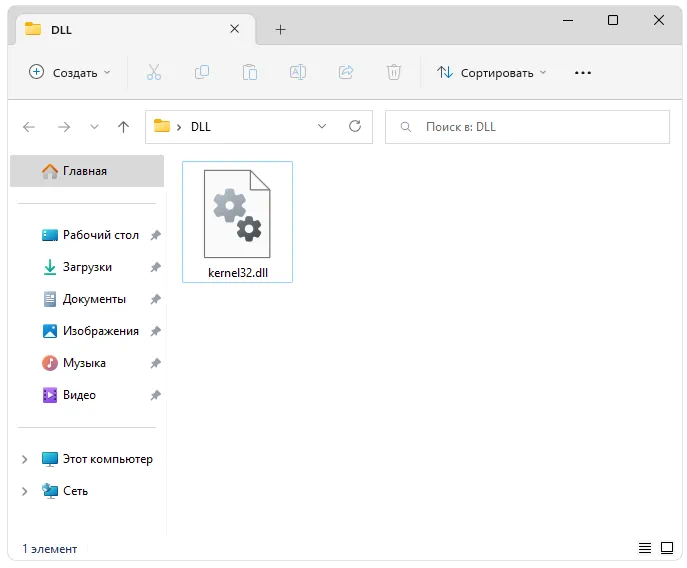Open Видео in sidebar

[x=69, y=395]
